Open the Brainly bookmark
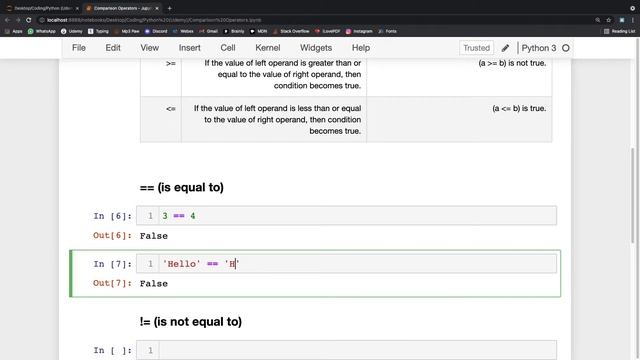Image resolution: width=640 pixels, height=360 pixels. [x=234, y=31]
